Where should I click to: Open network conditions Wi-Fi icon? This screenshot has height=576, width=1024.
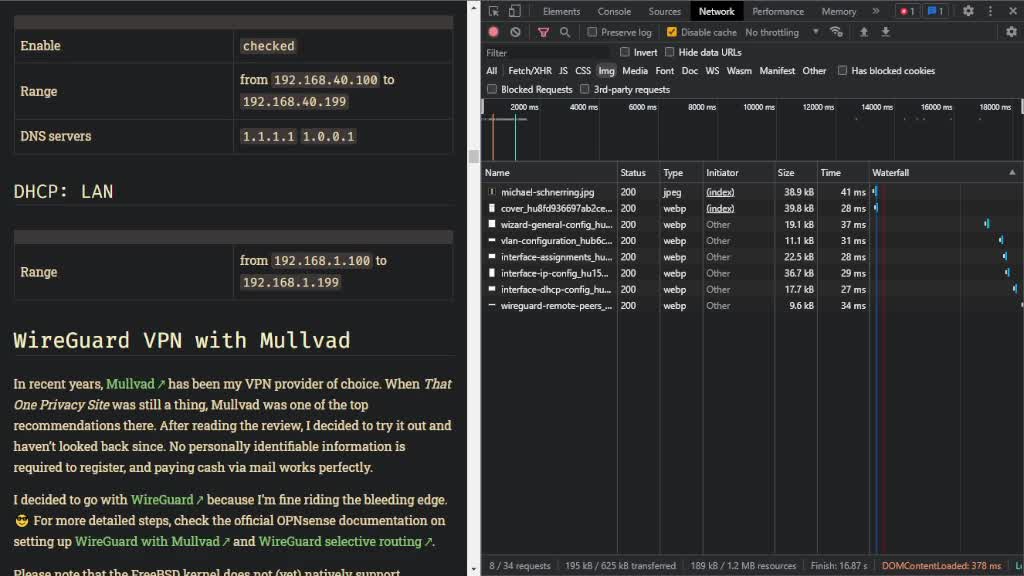click(836, 32)
